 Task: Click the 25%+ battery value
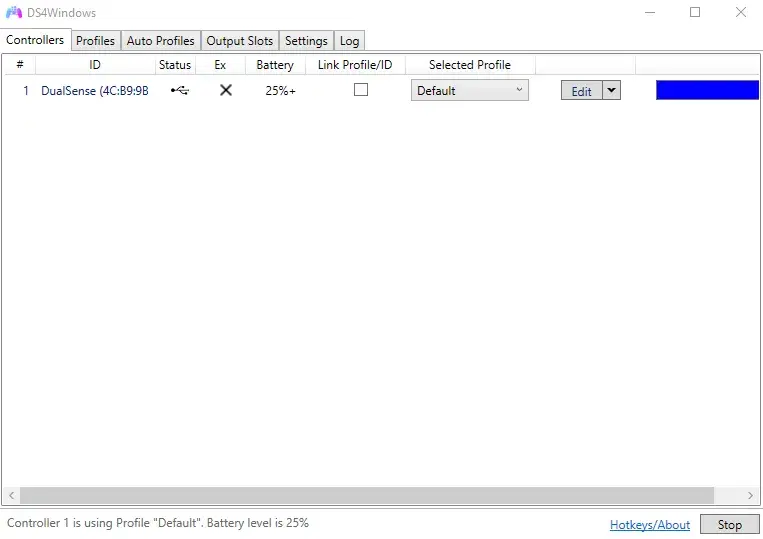click(x=280, y=90)
